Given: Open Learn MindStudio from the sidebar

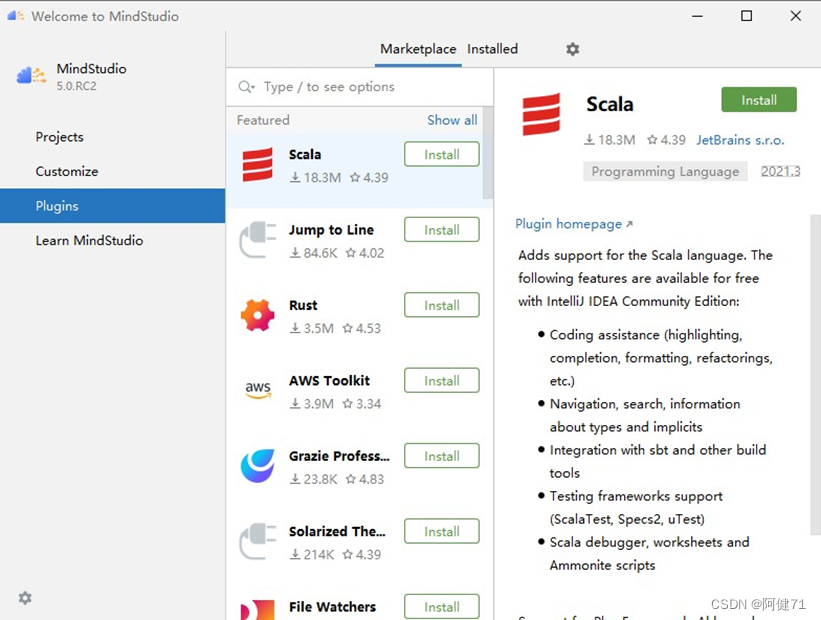Looking at the screenshot, I should [88, 240].
